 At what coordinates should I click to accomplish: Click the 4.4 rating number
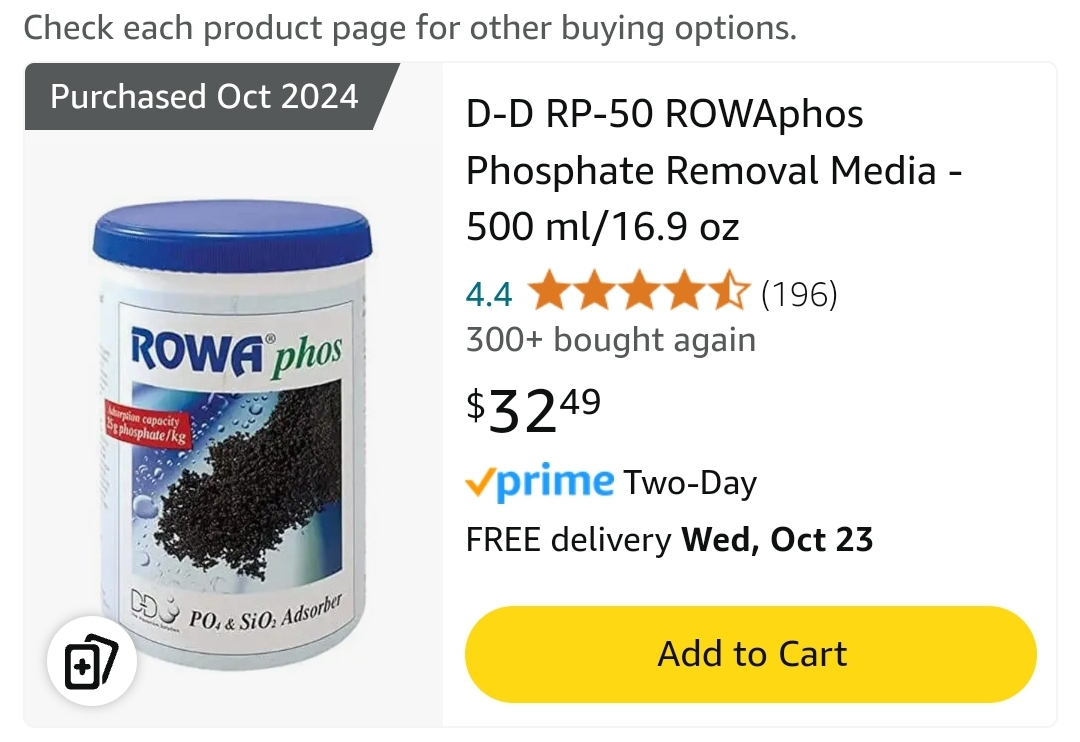click(x=489, y=294)
